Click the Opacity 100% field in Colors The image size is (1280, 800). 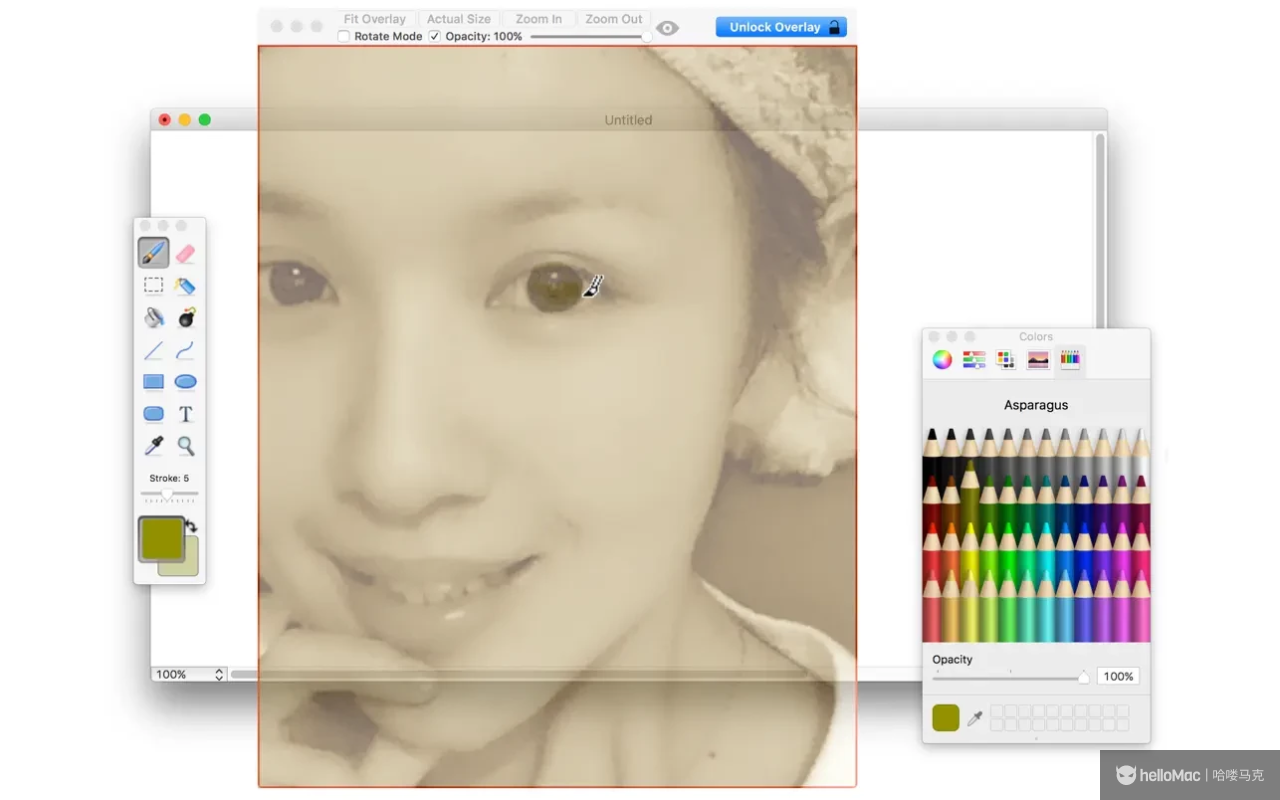(1118, 677)
